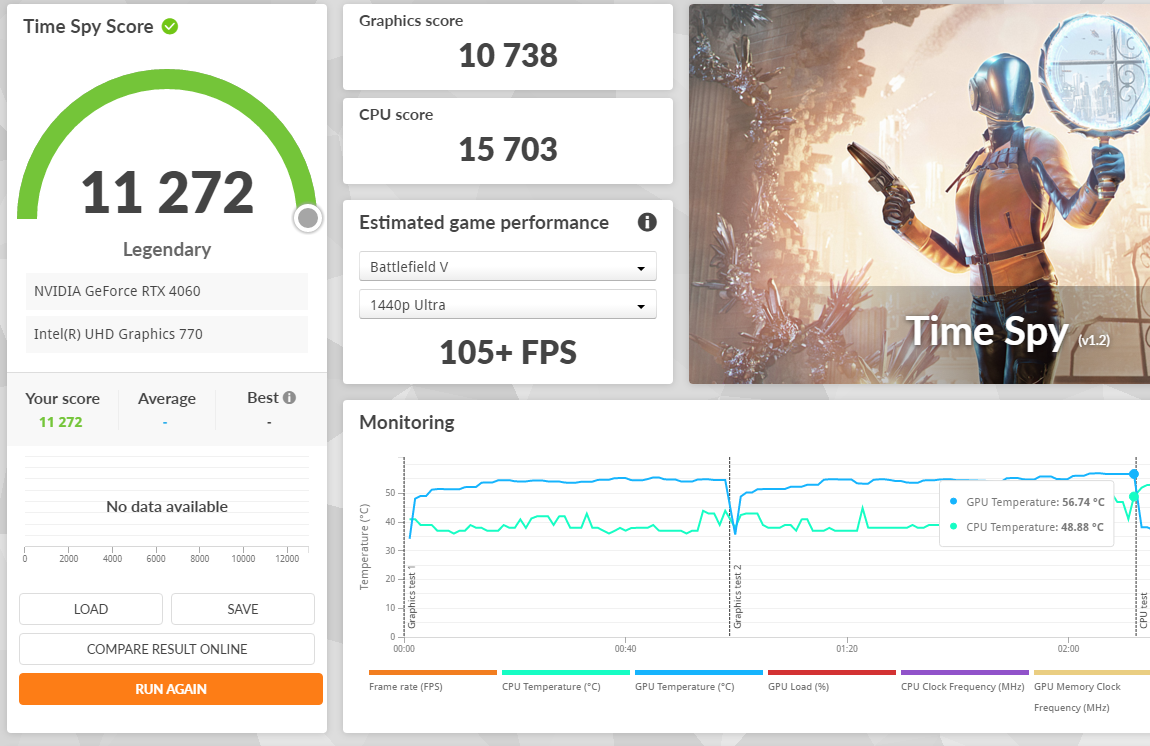1150x746 pixels.
Task: Click the gray knob on score gauge
Action: click(x=308, y=218)
